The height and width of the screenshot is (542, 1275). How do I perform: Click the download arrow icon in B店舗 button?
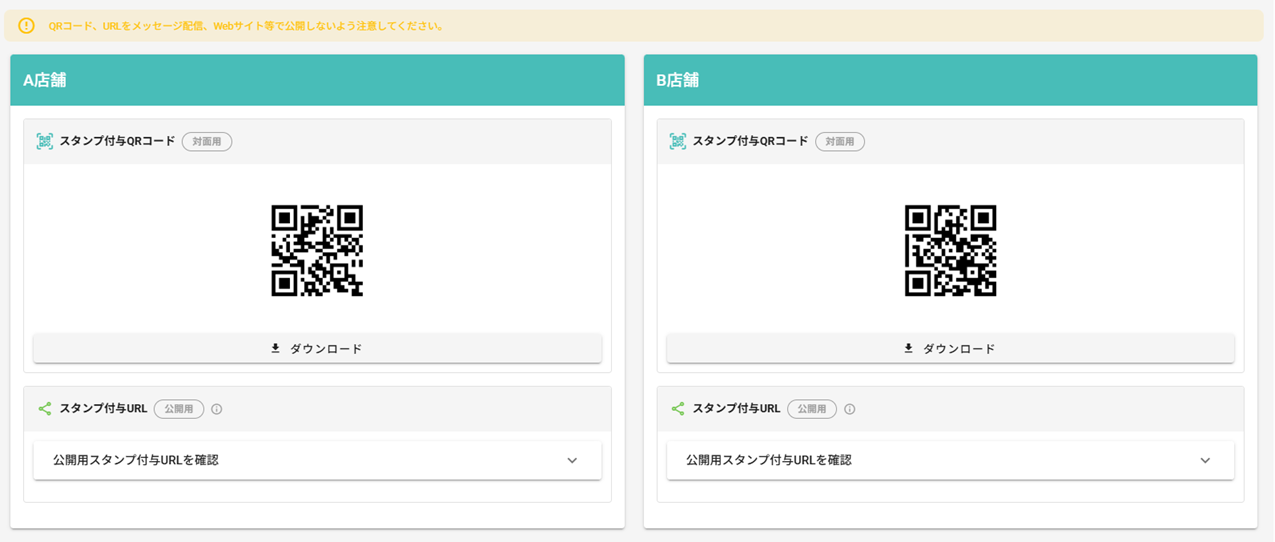[x=909, y=349]
